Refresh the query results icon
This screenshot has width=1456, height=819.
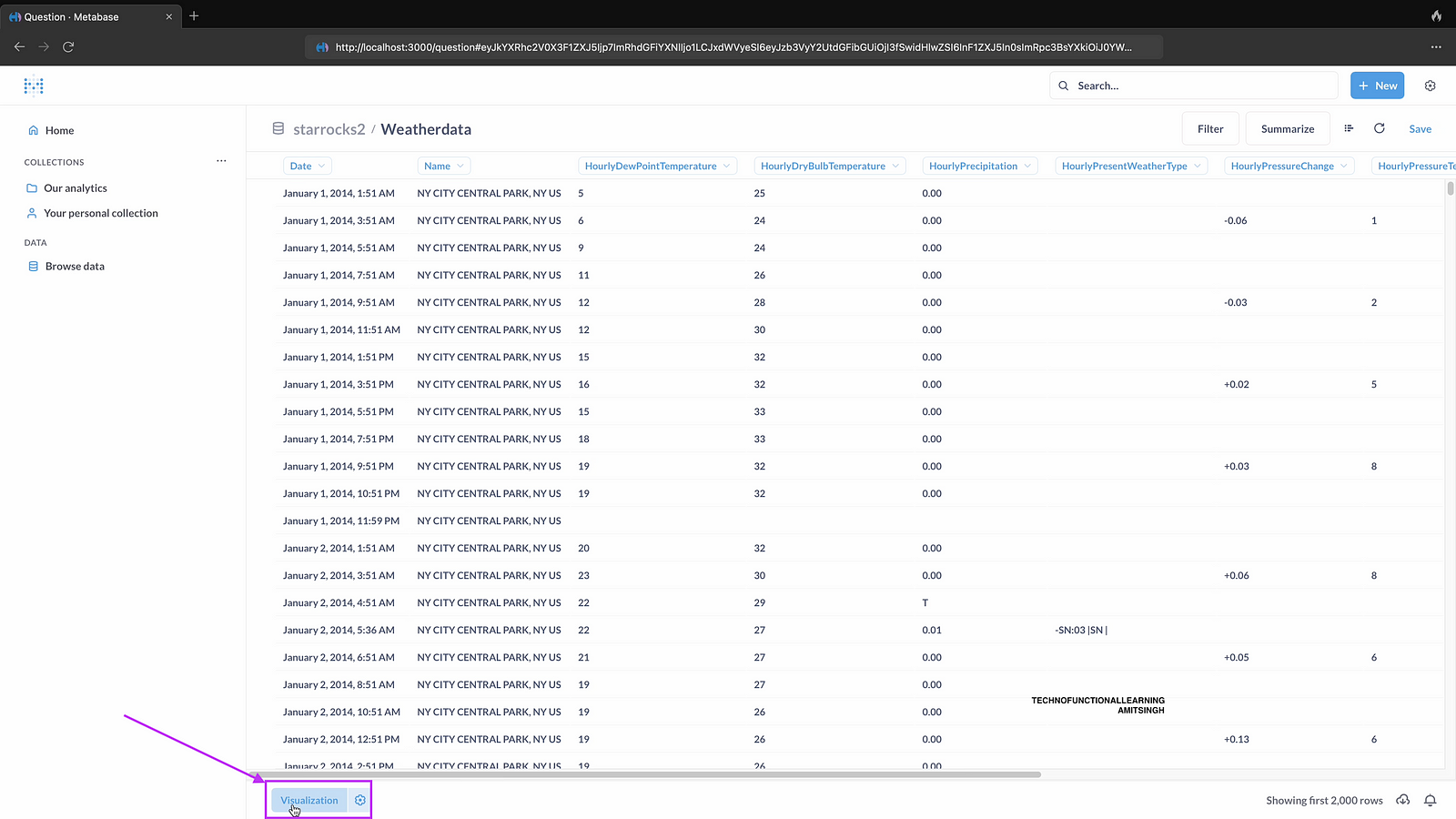[x=1380, y=128]
